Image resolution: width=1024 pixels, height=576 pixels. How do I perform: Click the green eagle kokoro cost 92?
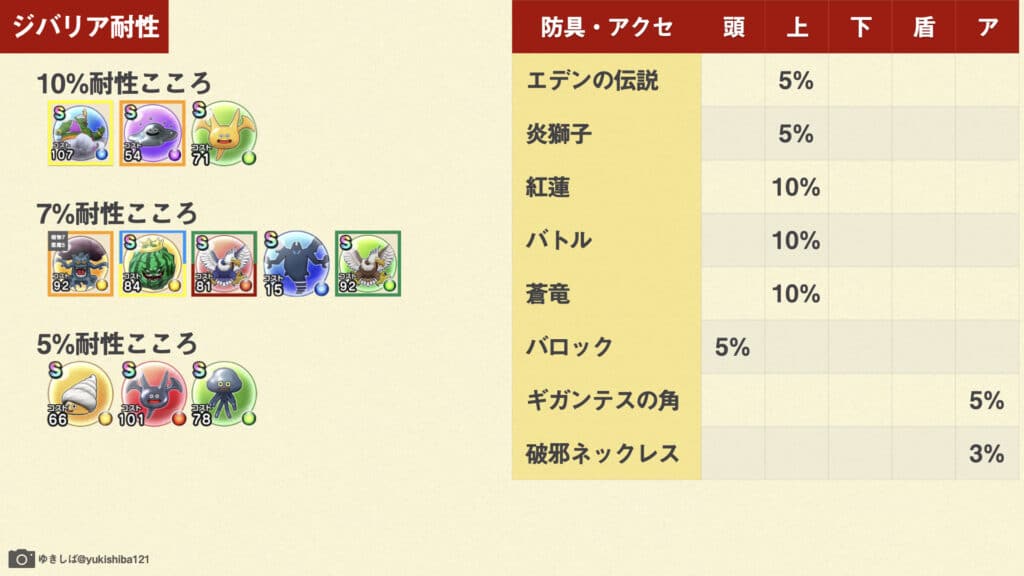pyautogui.click(x=368, y=263)
